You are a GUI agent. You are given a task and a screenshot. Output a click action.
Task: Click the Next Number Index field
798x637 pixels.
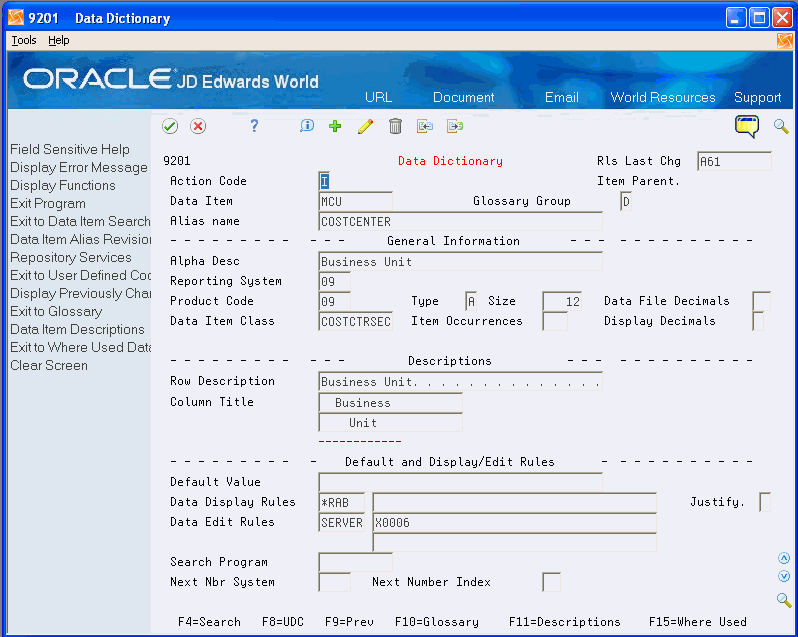[552, 582]
